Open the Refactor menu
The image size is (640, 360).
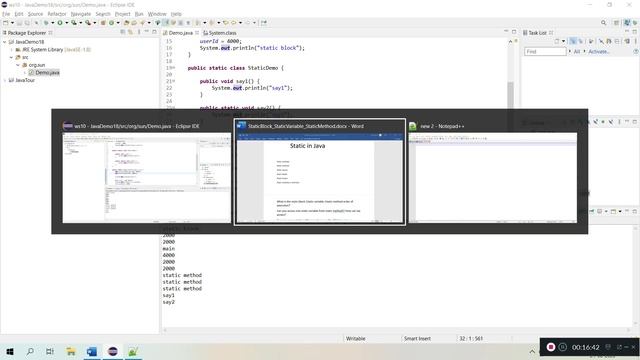click(57, 14)
